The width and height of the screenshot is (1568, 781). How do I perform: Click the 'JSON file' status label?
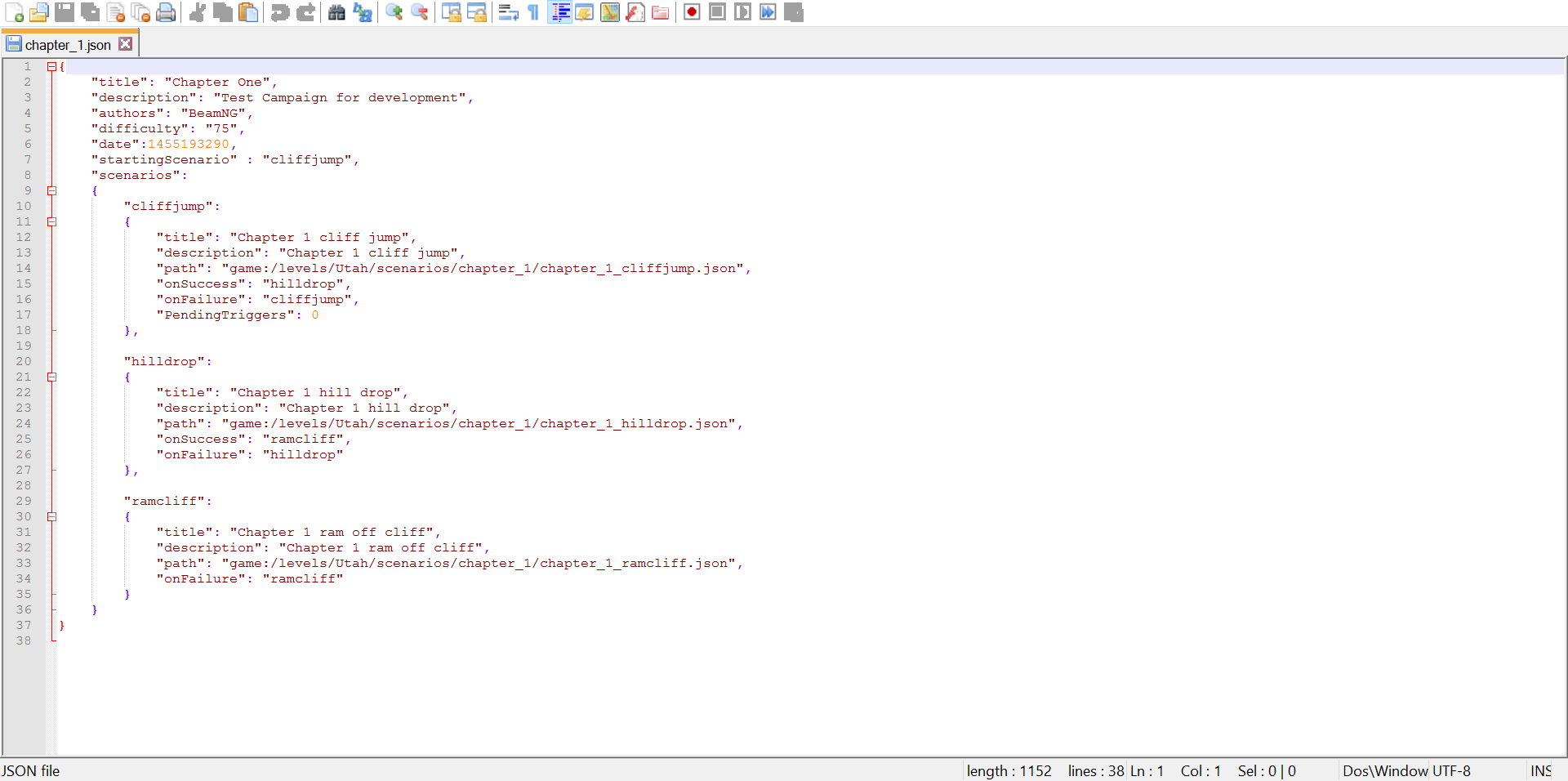(30, 770)
